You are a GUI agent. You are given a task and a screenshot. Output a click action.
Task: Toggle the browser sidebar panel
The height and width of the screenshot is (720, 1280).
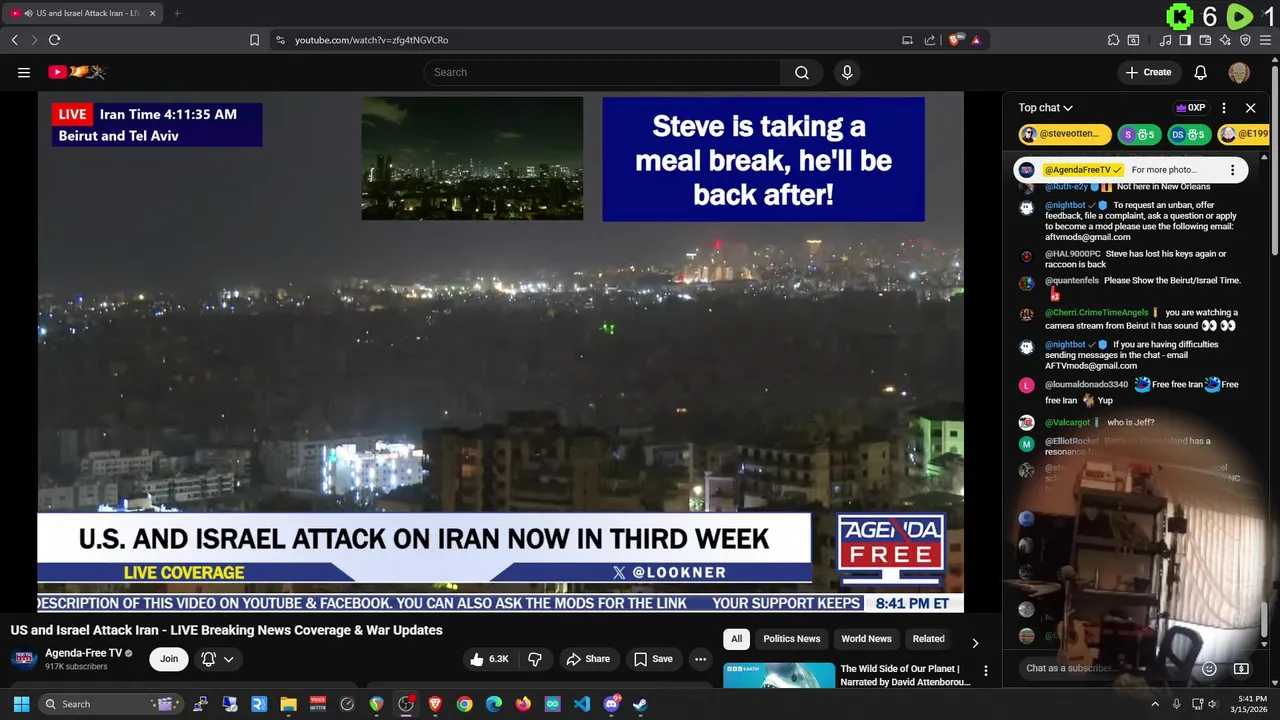[x=1185, y=40]
